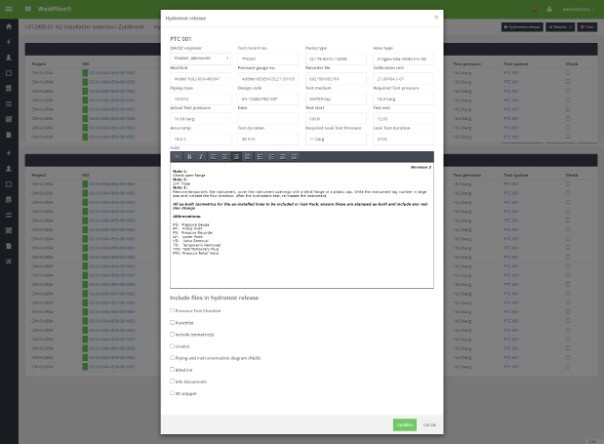604x444 pixels.
Task: Click the Actual Test pressure field
Action: point(200,119)
